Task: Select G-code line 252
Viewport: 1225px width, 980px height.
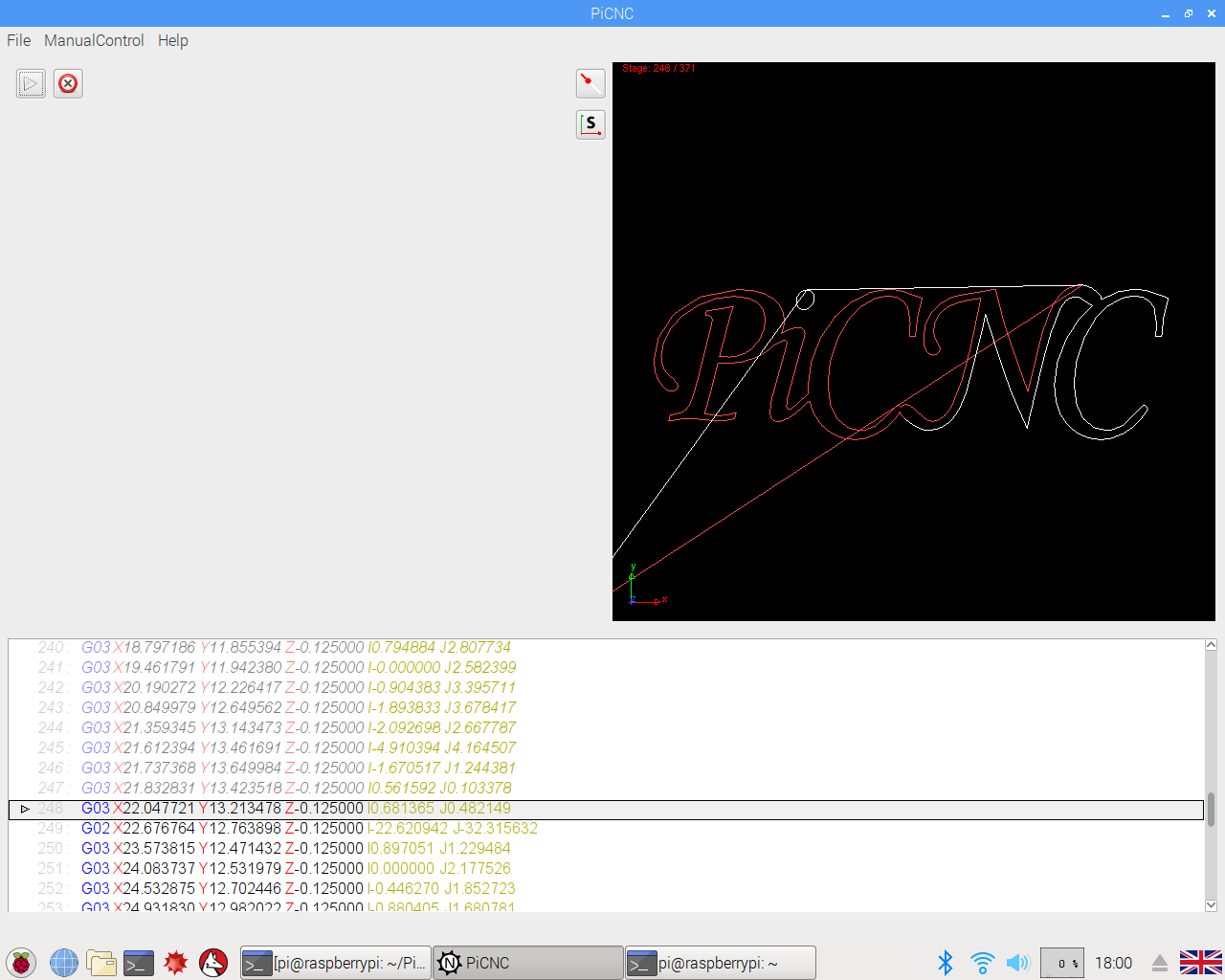Action: [x=606, y=889]
